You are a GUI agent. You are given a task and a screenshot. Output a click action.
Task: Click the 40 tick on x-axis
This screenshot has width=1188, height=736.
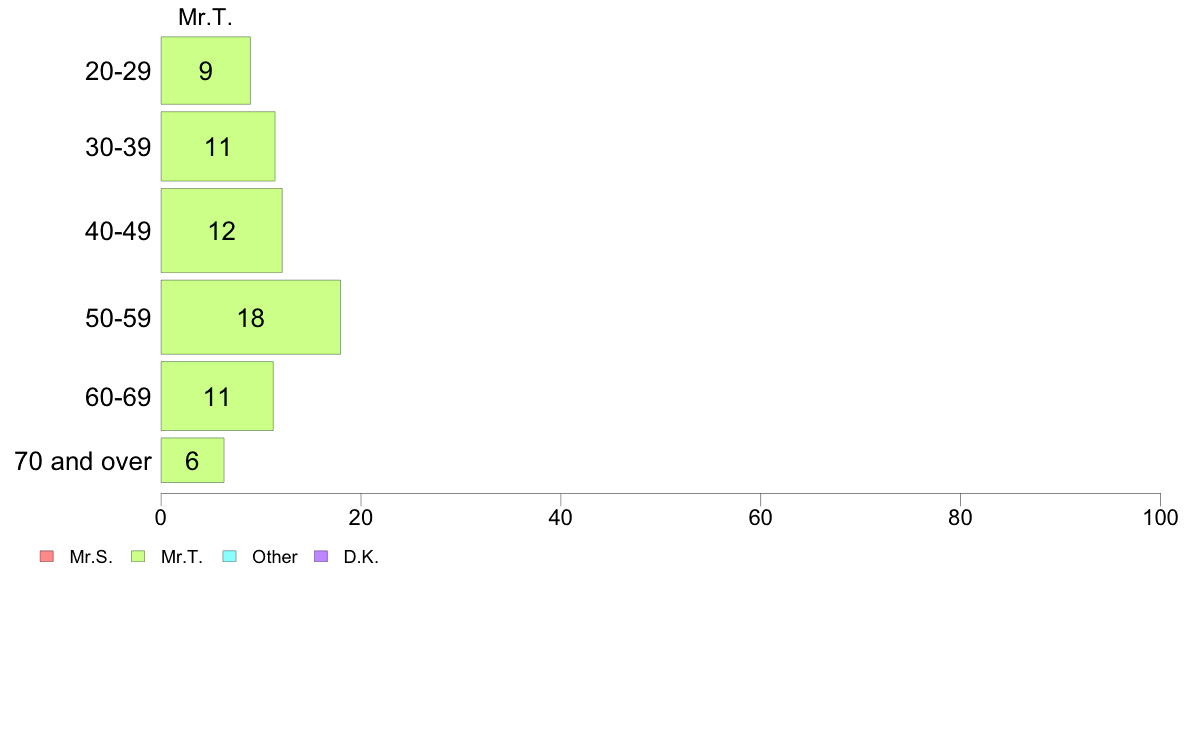(x=561, y=518)
